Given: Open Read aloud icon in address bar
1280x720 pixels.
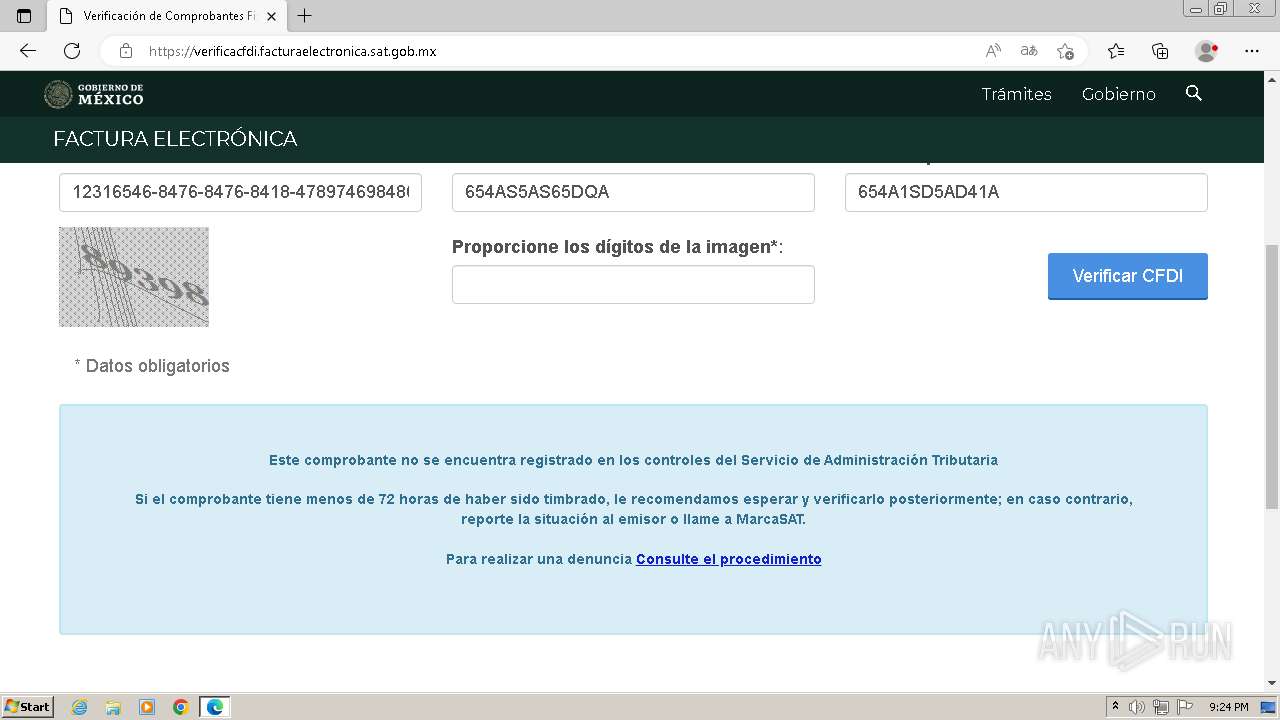Looking at the screenshot, I should click(x=993, y=51).
